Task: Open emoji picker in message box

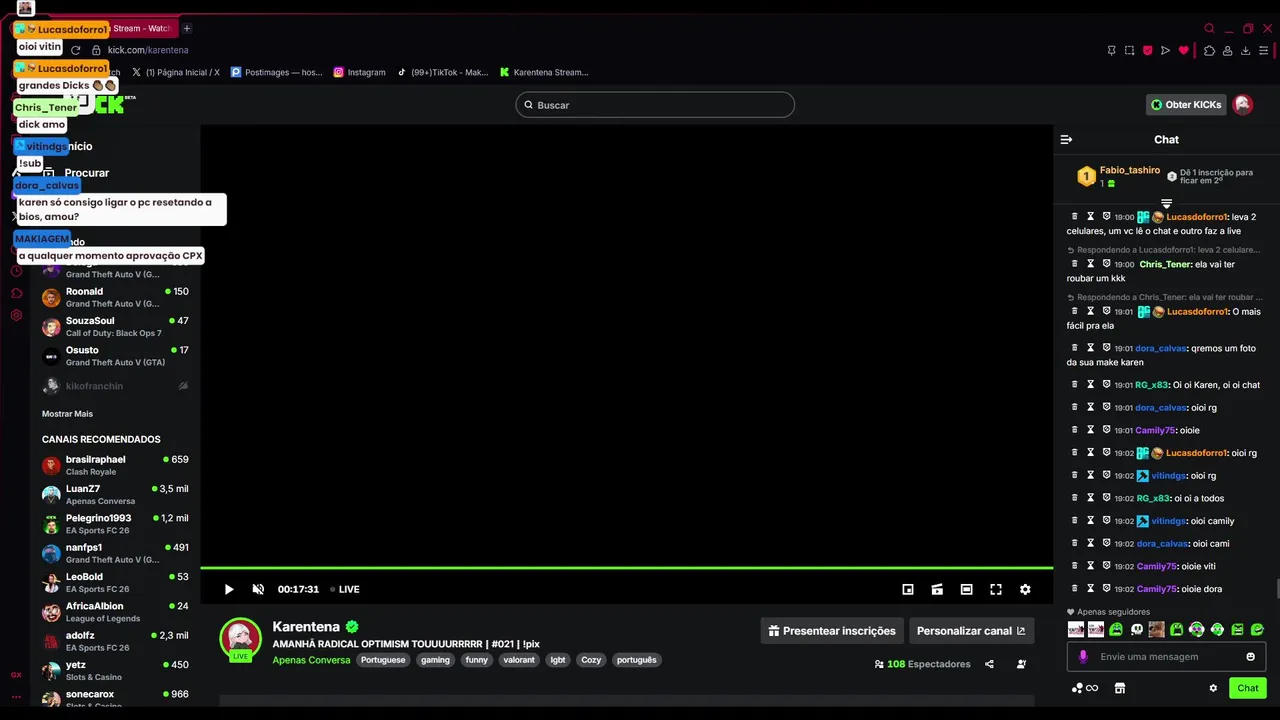Action: tap(1250, 657)
